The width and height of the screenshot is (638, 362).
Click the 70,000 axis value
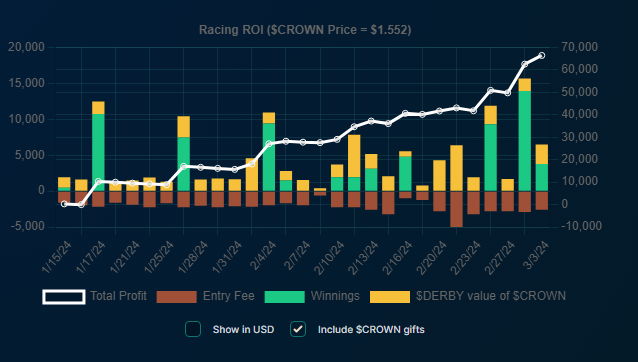[580, 47]
